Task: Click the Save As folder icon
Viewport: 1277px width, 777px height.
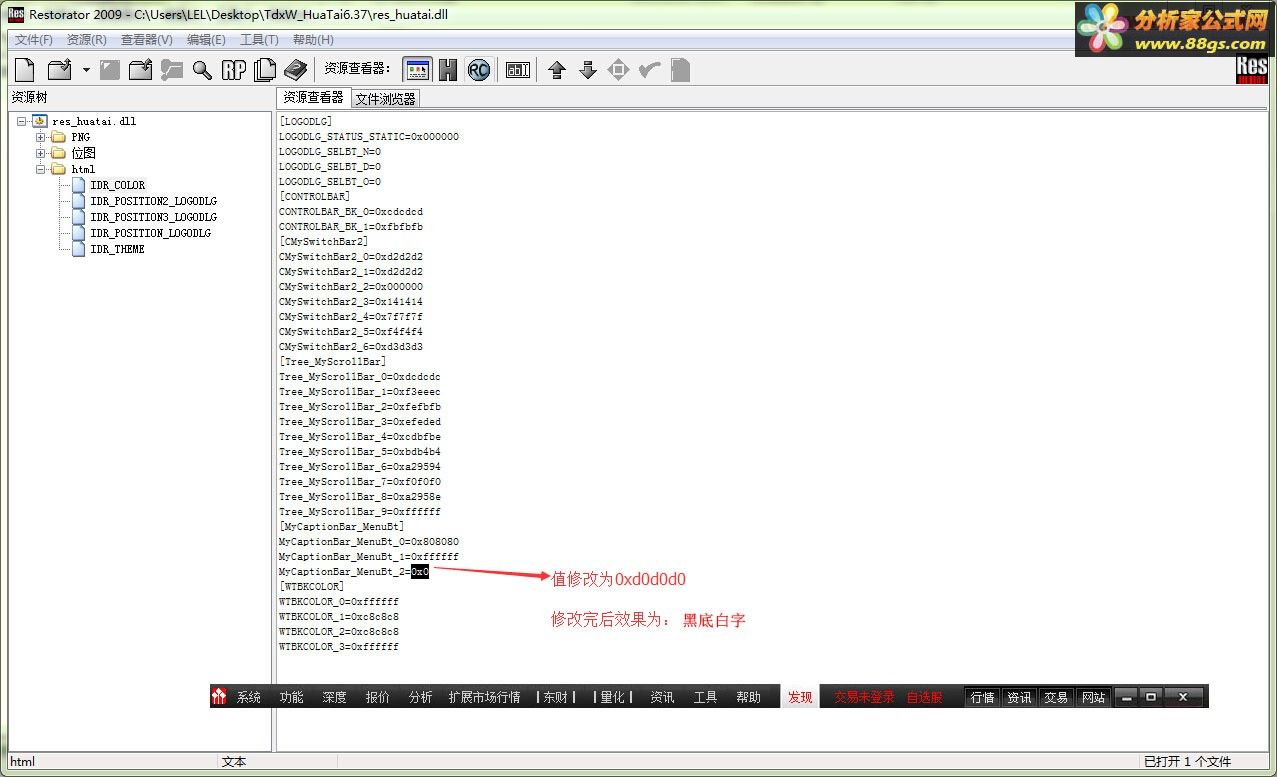Action: tap(140, 69)
